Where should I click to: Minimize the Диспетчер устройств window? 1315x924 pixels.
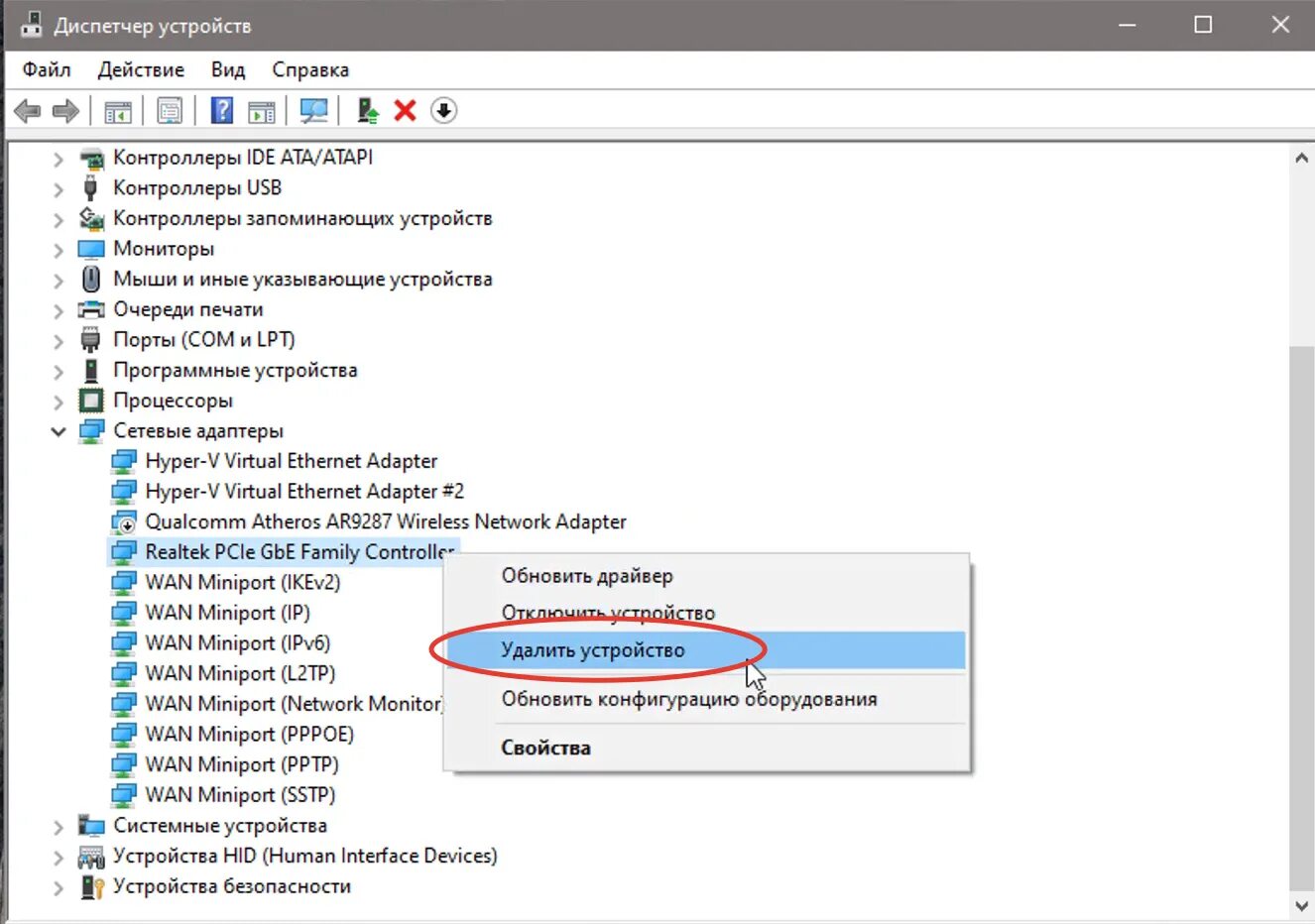tap(1127, 25)
